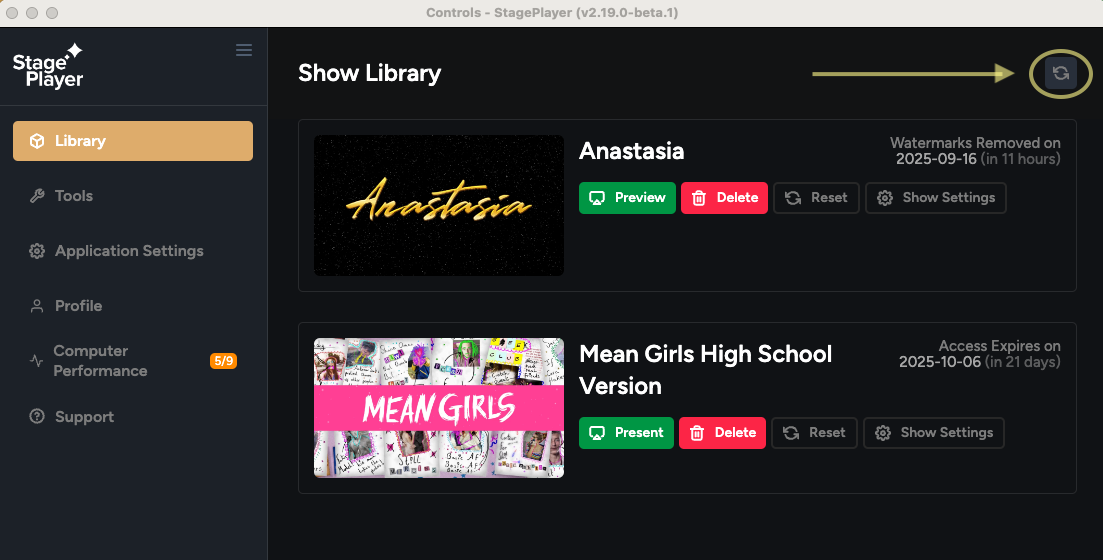Open the Library section

(x=133, y=141)
